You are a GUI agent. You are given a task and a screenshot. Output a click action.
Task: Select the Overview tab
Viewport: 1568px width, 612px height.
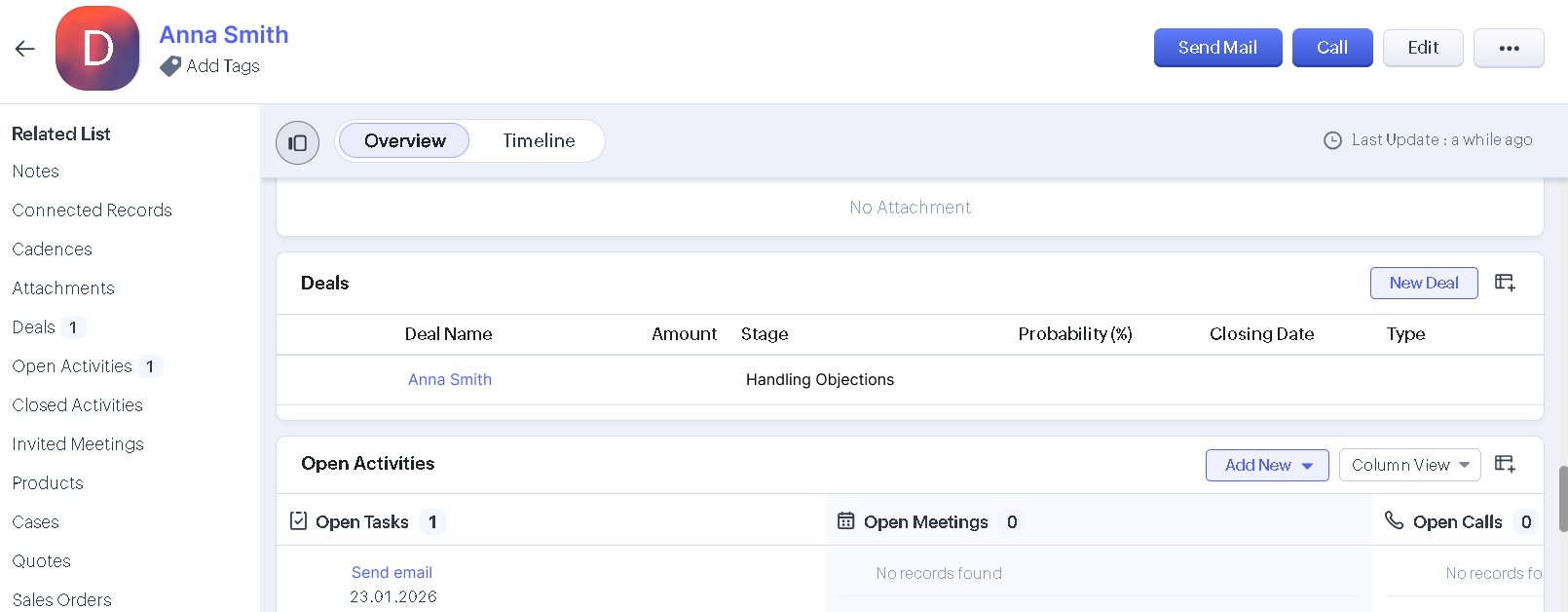point(404,141)
